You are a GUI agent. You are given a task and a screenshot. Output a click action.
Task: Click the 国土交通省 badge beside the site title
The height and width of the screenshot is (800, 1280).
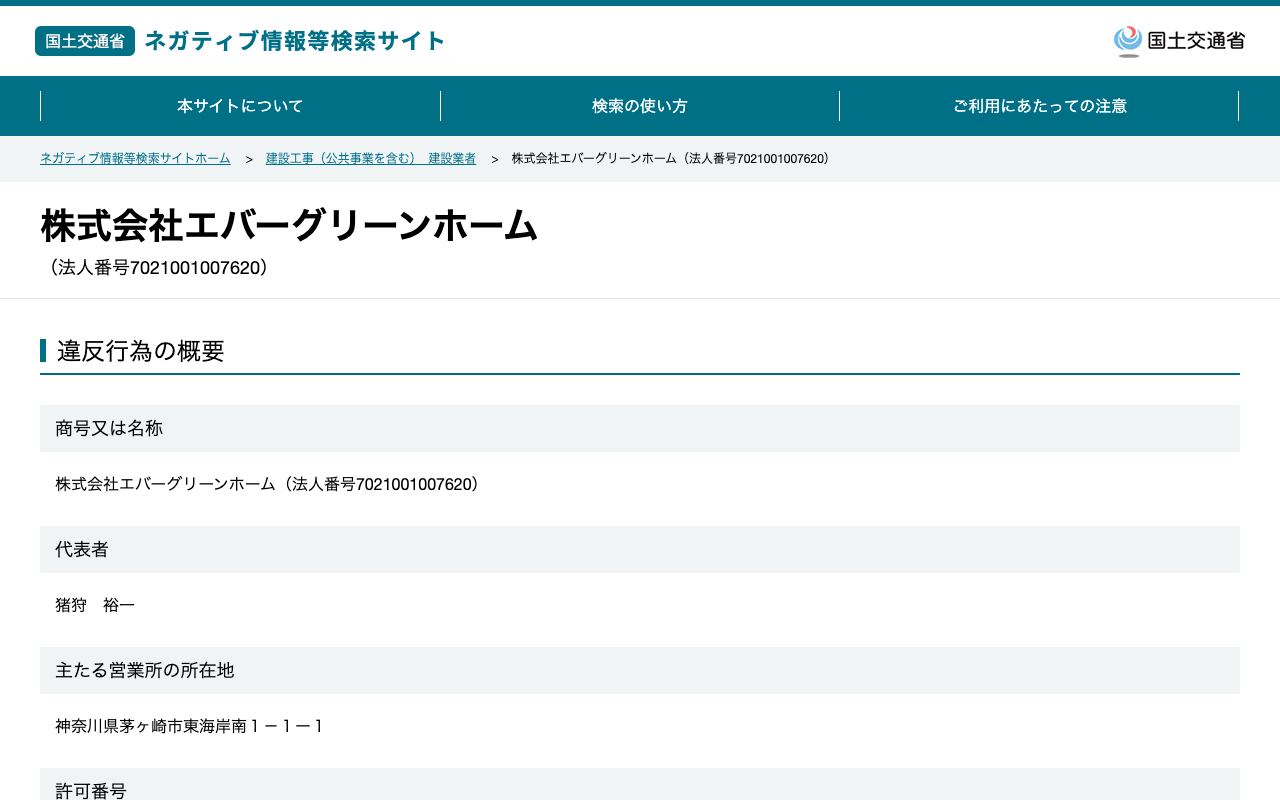tap(85, 41)
